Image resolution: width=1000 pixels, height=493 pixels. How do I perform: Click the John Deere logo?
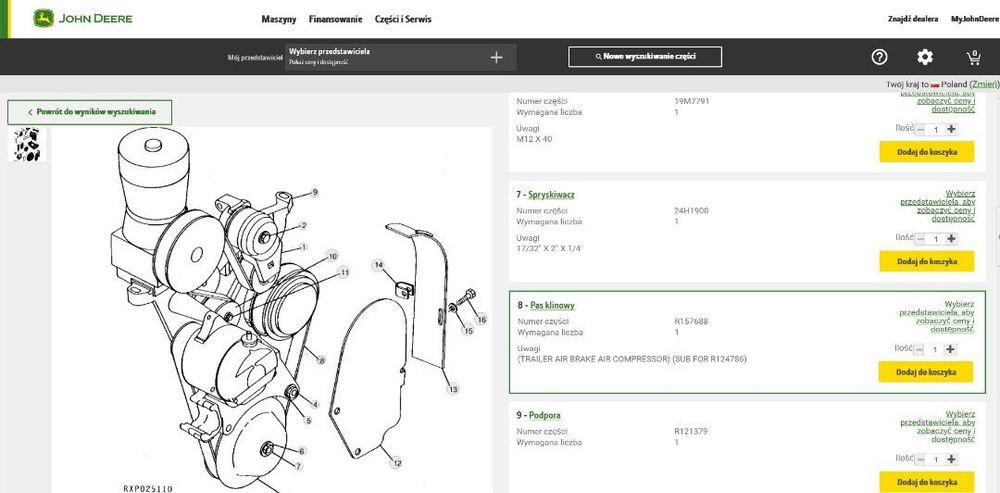[83, 18]
